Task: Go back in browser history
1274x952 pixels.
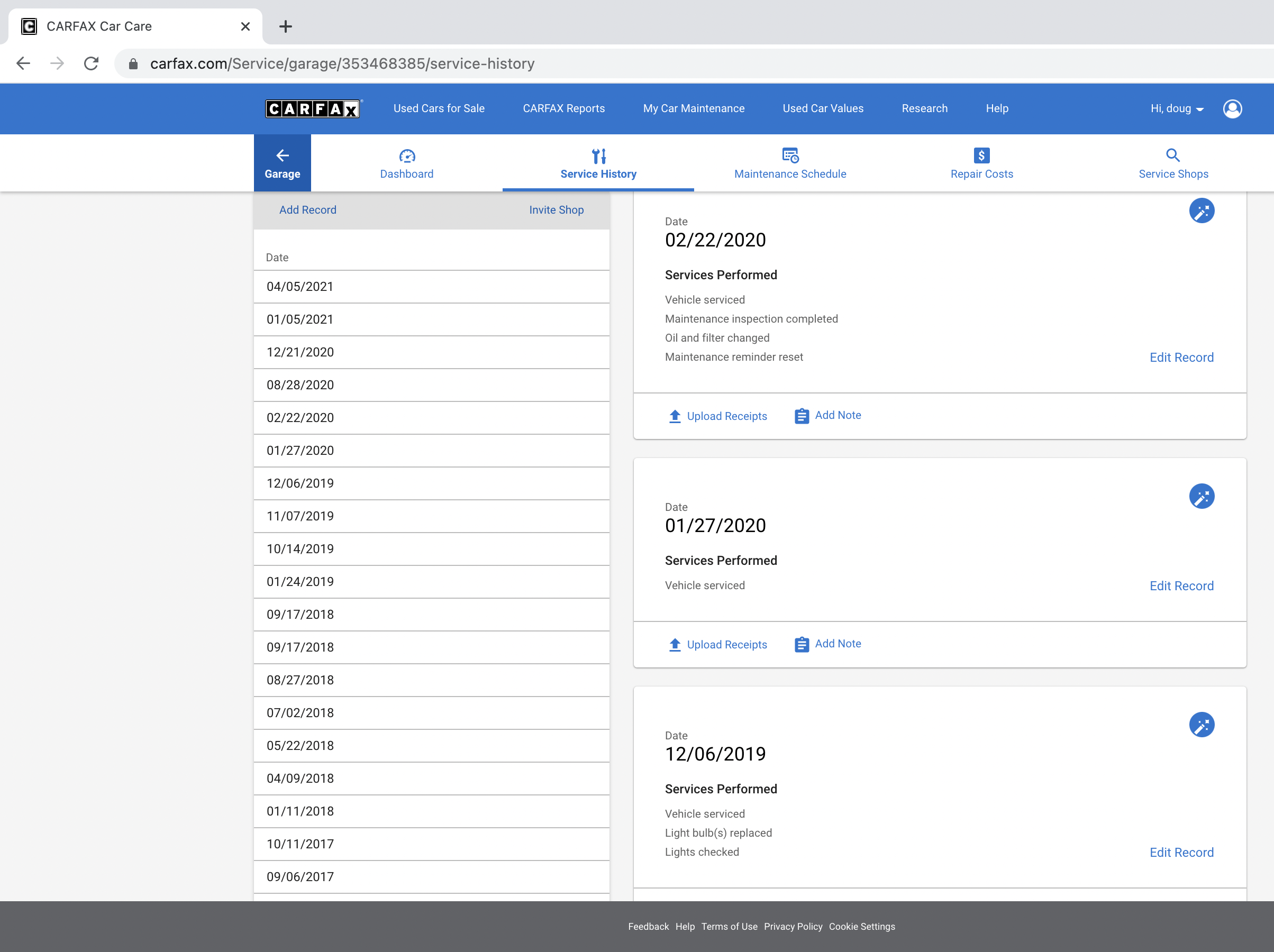Action: tap(23, 63)
